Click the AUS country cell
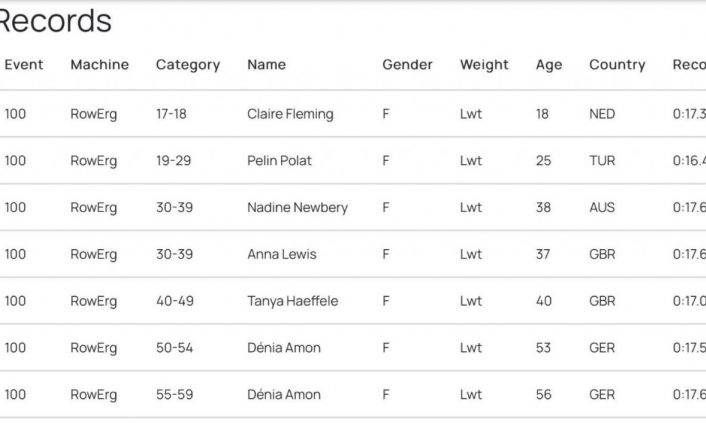Image resolution: width=706 pixels, height=431 pixels. (602, 208)
